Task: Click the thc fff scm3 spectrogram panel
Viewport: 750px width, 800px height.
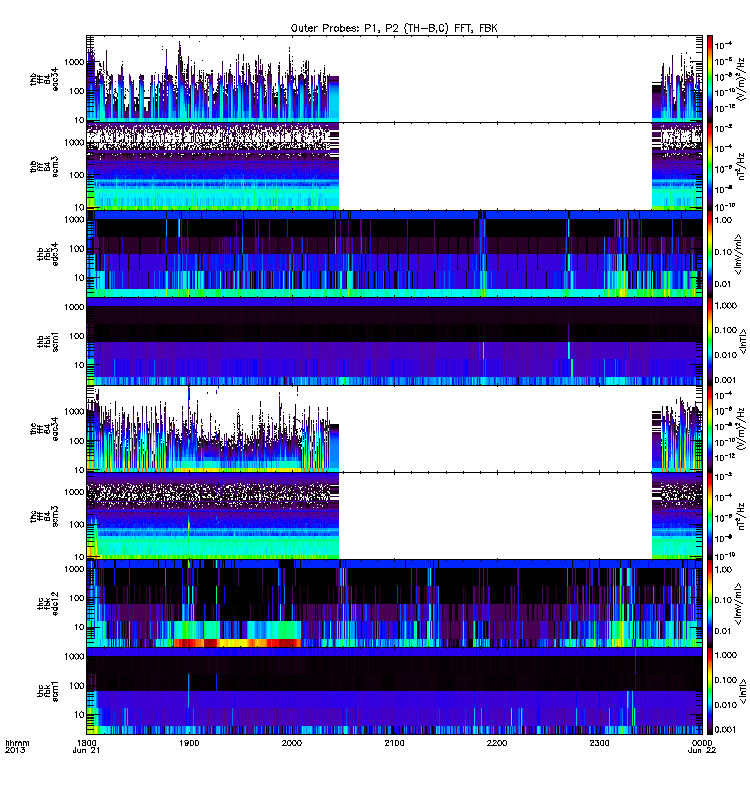Action: [394, 516]
